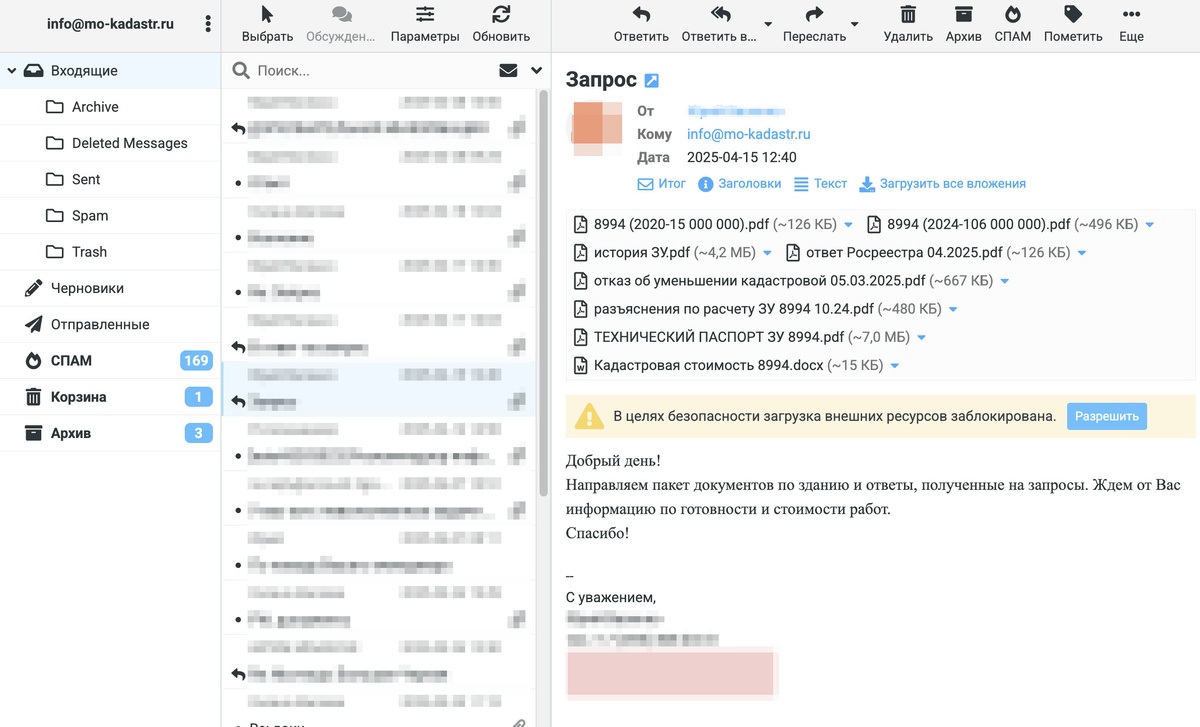Switch to Текст plain view
The image size is (1200, 727).
[820, 184]
